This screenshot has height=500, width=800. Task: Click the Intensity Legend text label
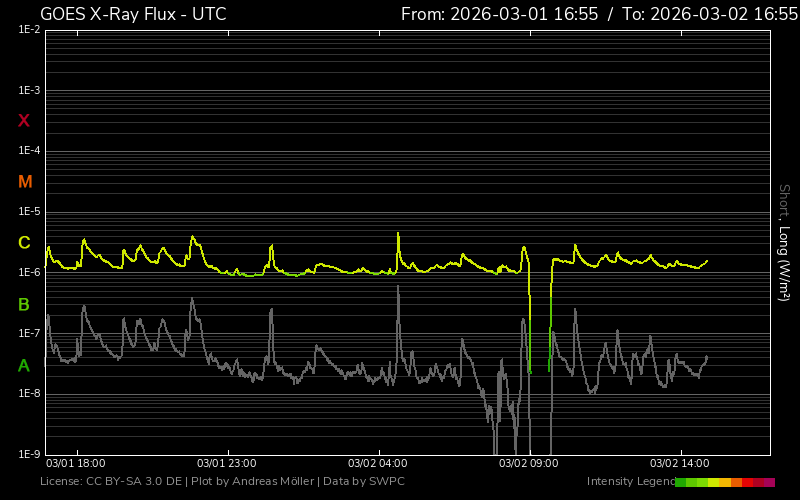pyautogui.click(x=629, y=482)
